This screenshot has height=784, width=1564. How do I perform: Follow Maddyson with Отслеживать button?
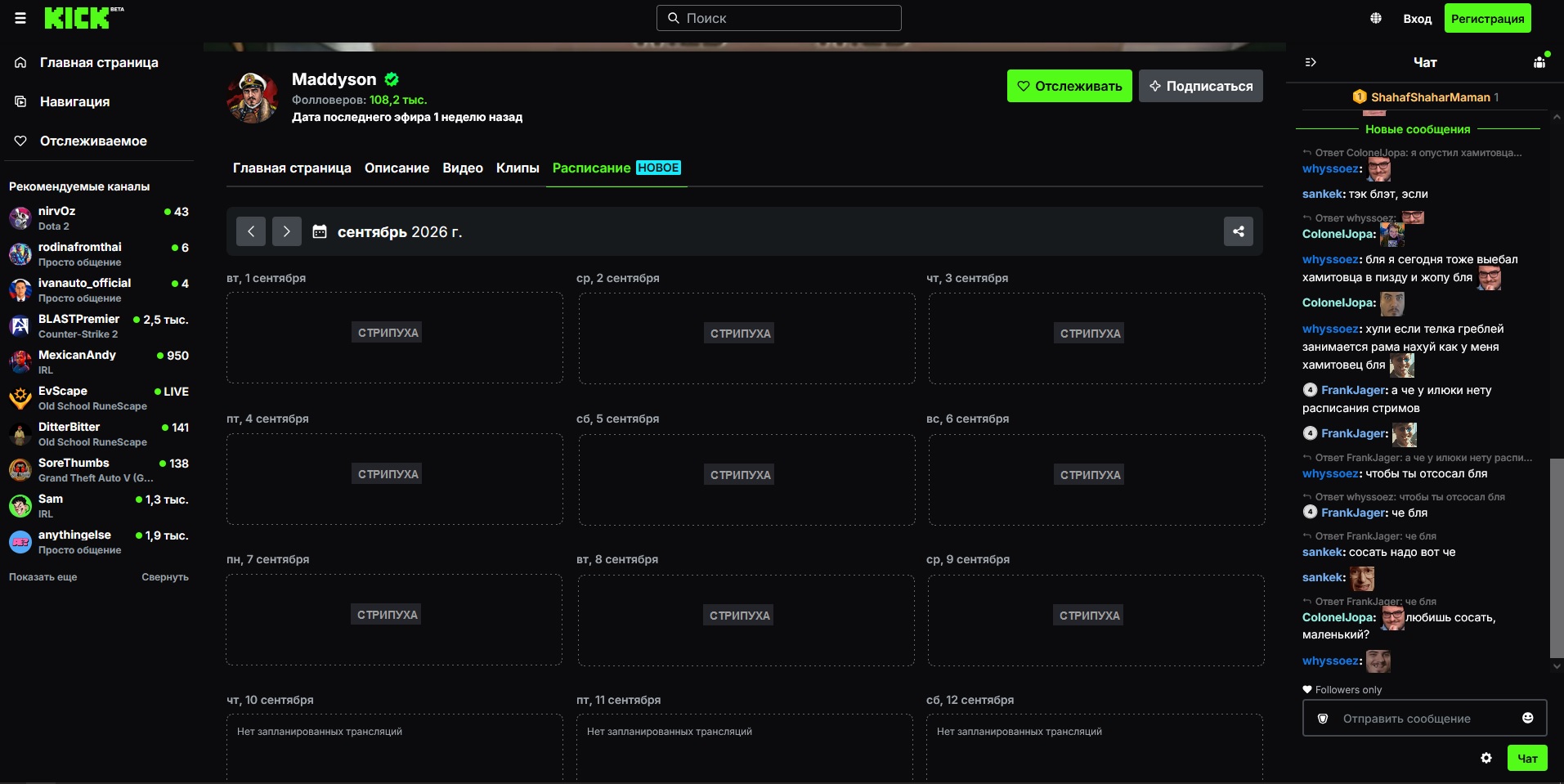click(x=1069, y=86)
